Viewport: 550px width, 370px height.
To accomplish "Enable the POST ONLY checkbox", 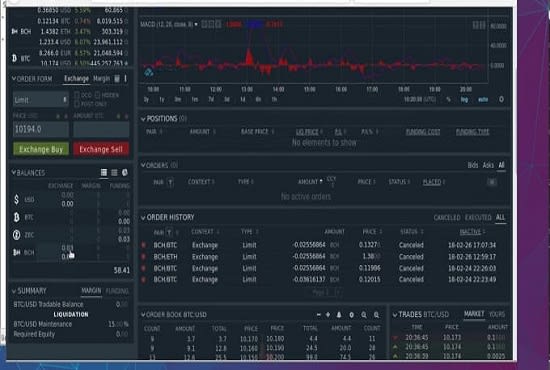I will point(77,104).
